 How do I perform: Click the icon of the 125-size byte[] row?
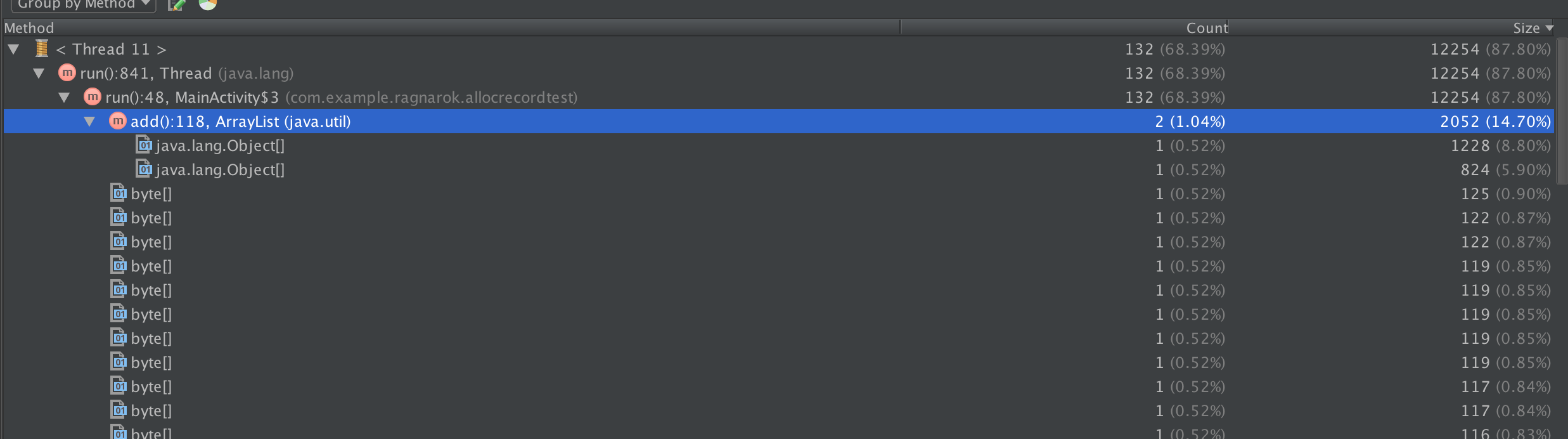tap(119, 193)
